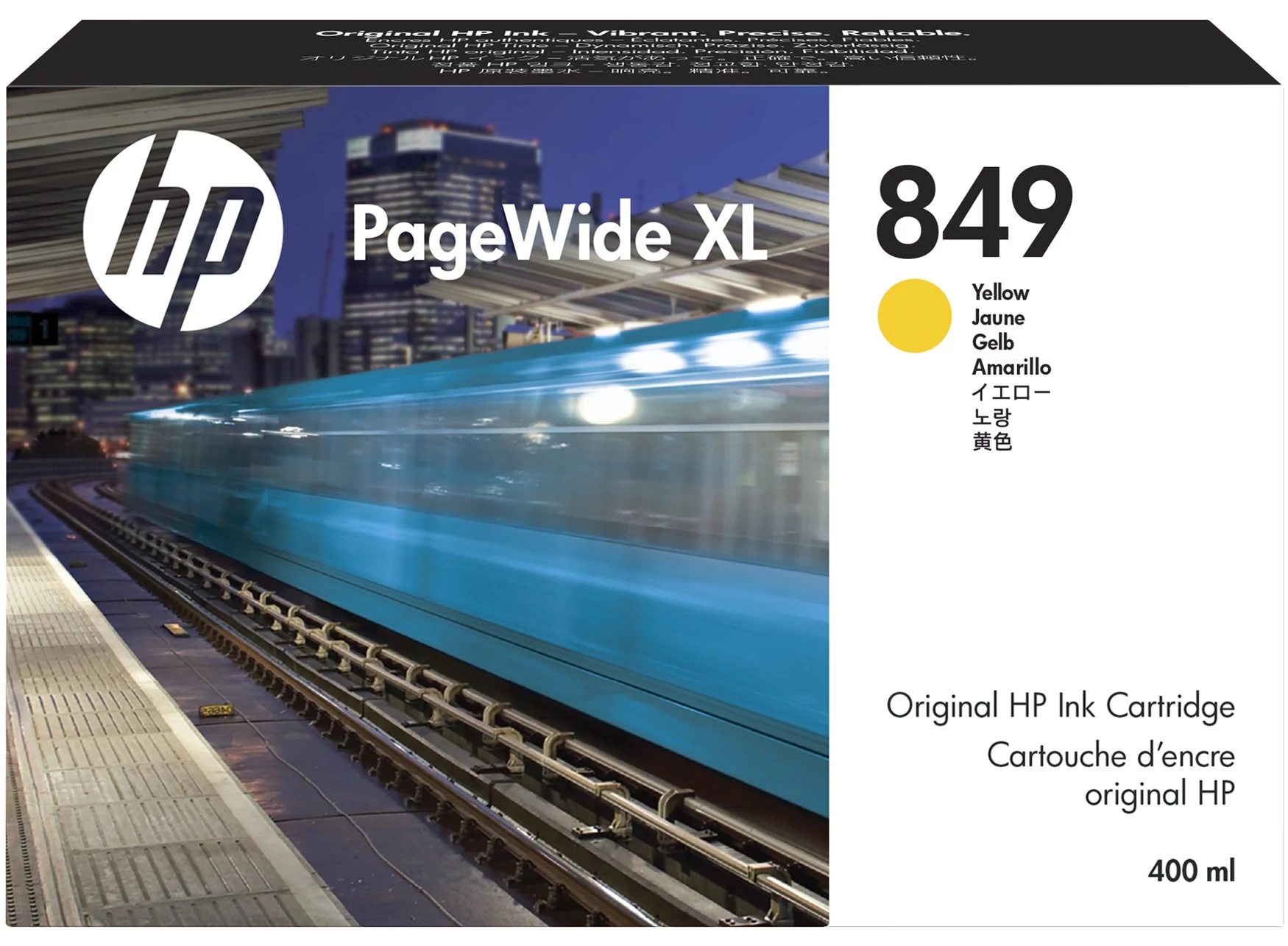Click the 400 ml volume label
This screenshot has width=1288, height=946.
[1191, 871]
